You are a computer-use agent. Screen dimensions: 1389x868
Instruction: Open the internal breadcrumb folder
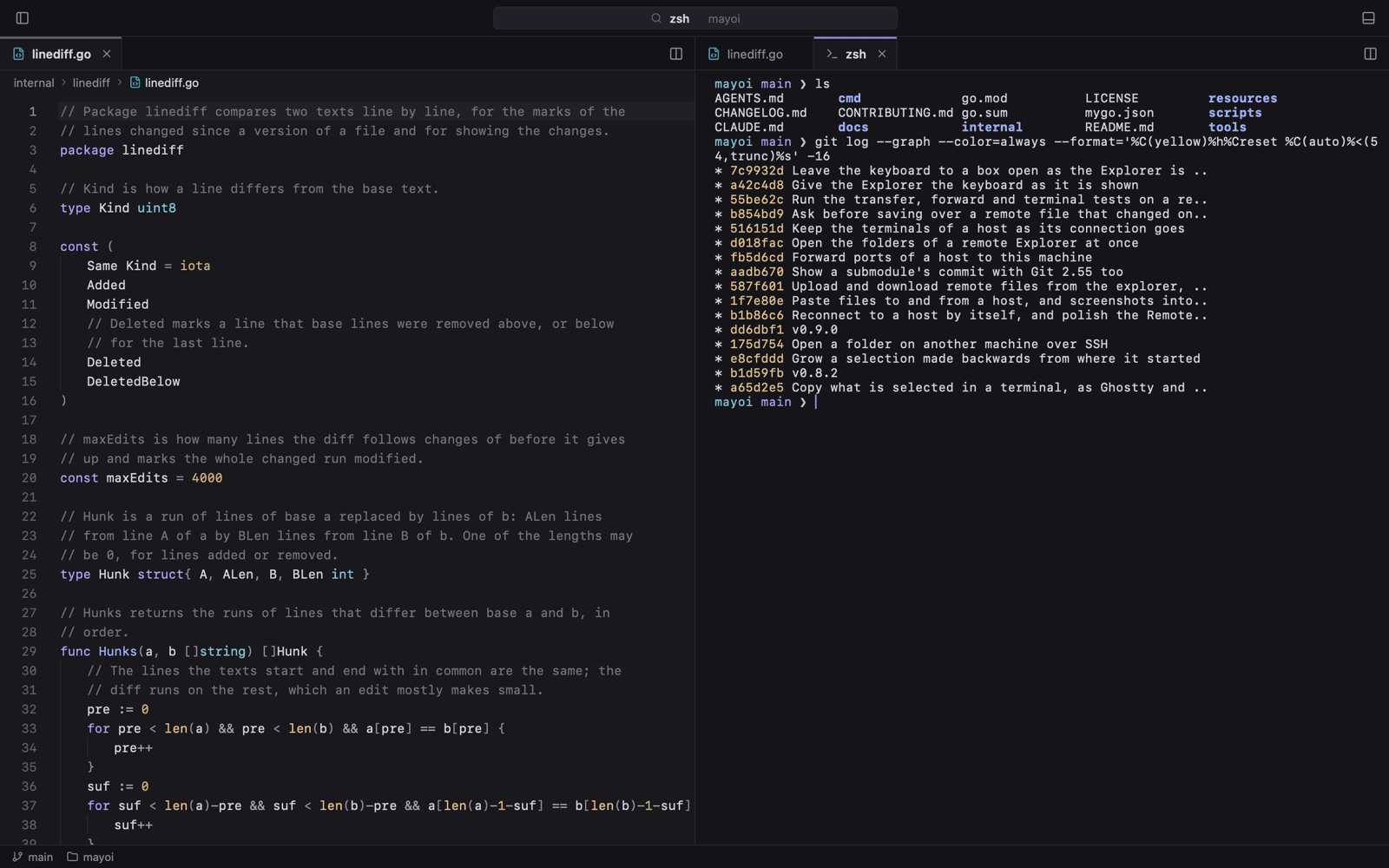[x=34, y=82]
